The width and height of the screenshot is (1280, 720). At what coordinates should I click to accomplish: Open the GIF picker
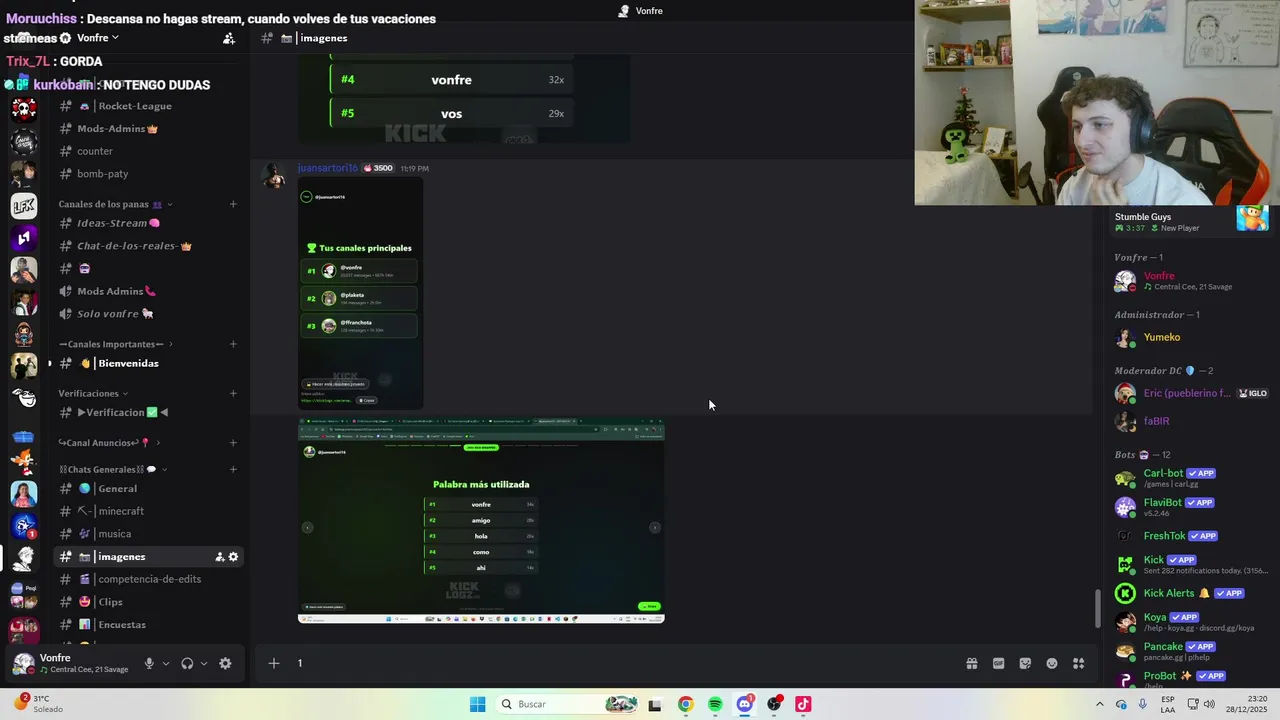998,663
